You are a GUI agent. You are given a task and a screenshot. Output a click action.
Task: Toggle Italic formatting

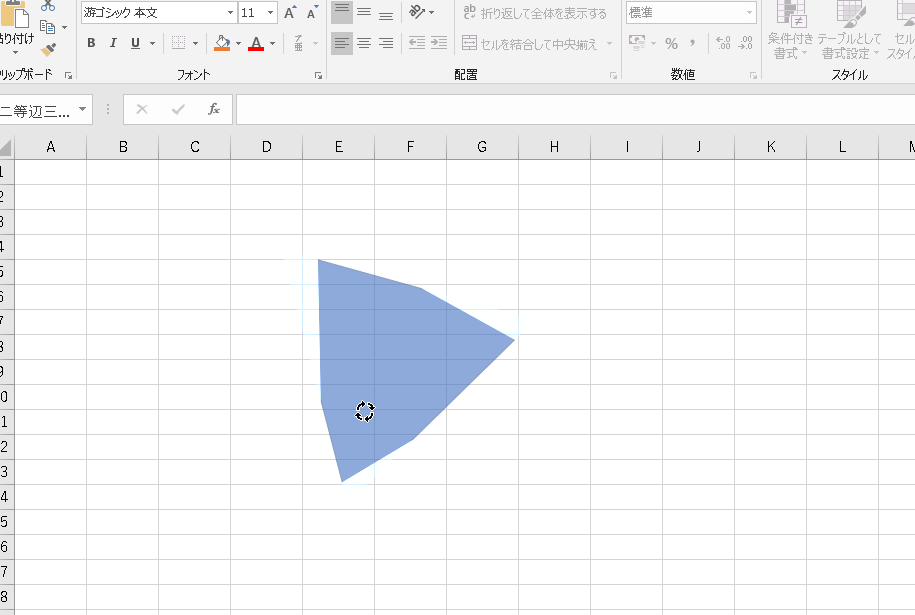(113, 43)
